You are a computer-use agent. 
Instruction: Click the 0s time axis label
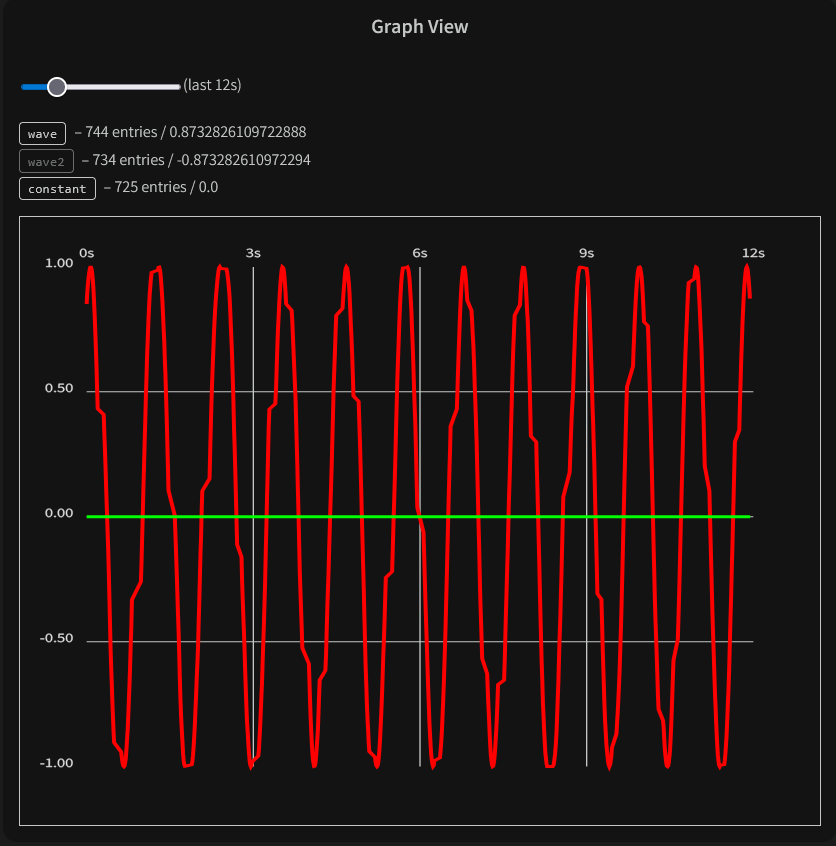[87, 254]
